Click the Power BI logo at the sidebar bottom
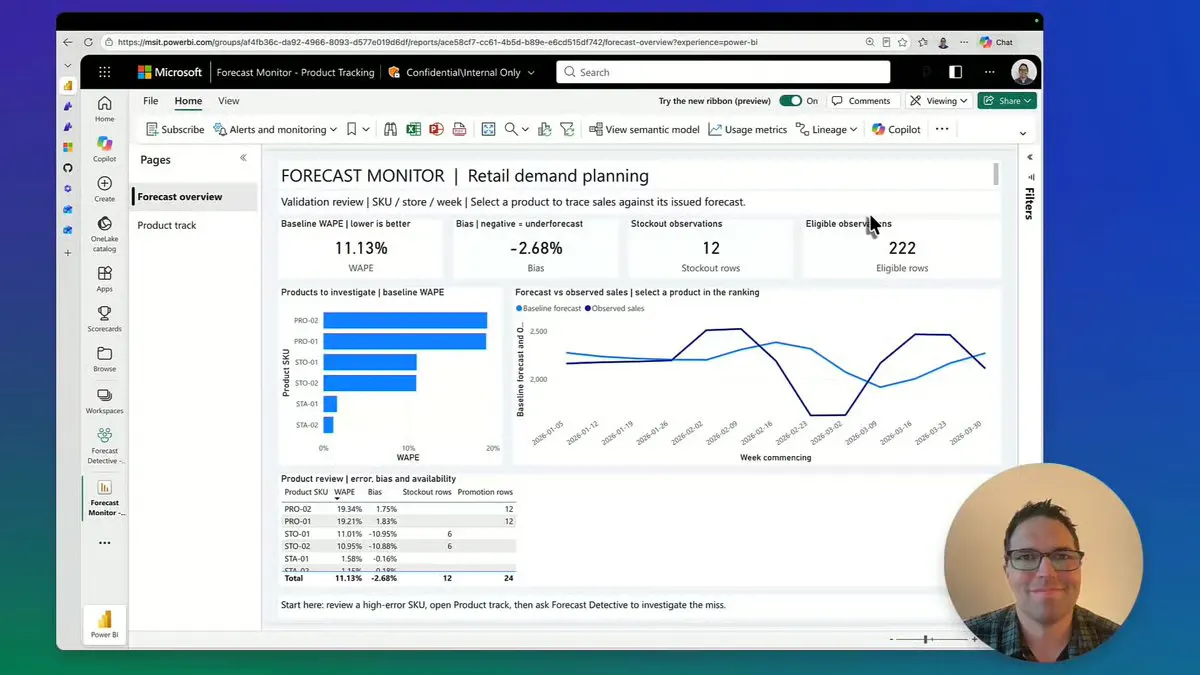1200x675 pixels. [104, 624]
